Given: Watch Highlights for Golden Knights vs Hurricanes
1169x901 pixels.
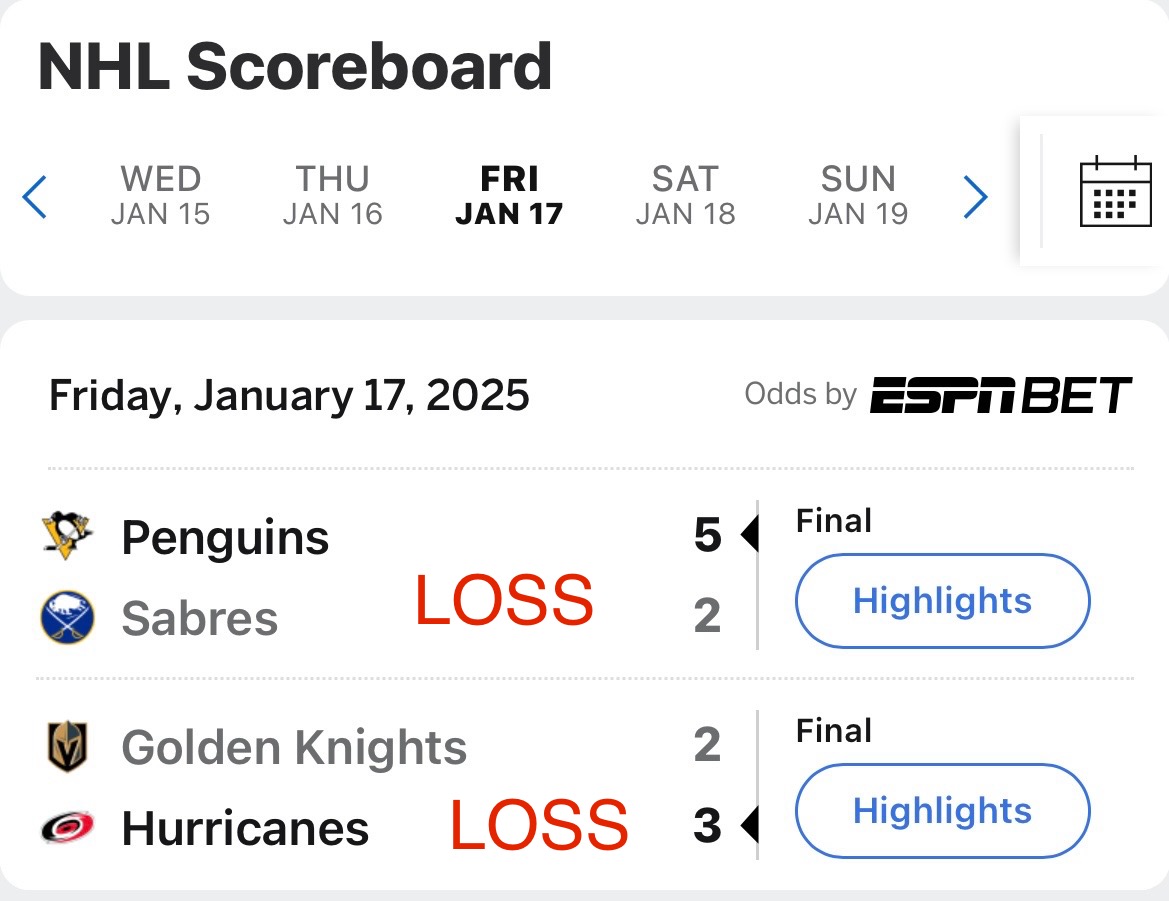Looking at the screenshot, I should [942, 811].
